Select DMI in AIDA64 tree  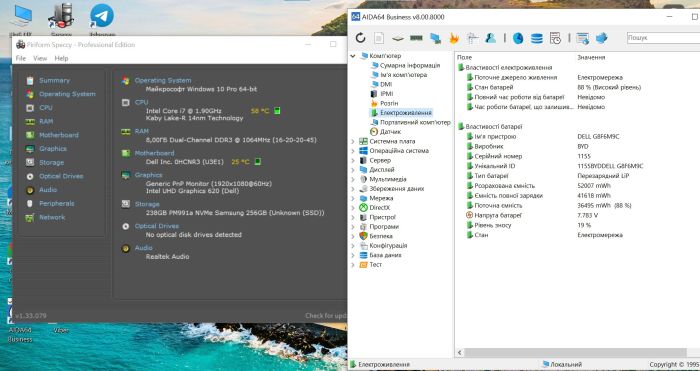click(x=386, y=84)
